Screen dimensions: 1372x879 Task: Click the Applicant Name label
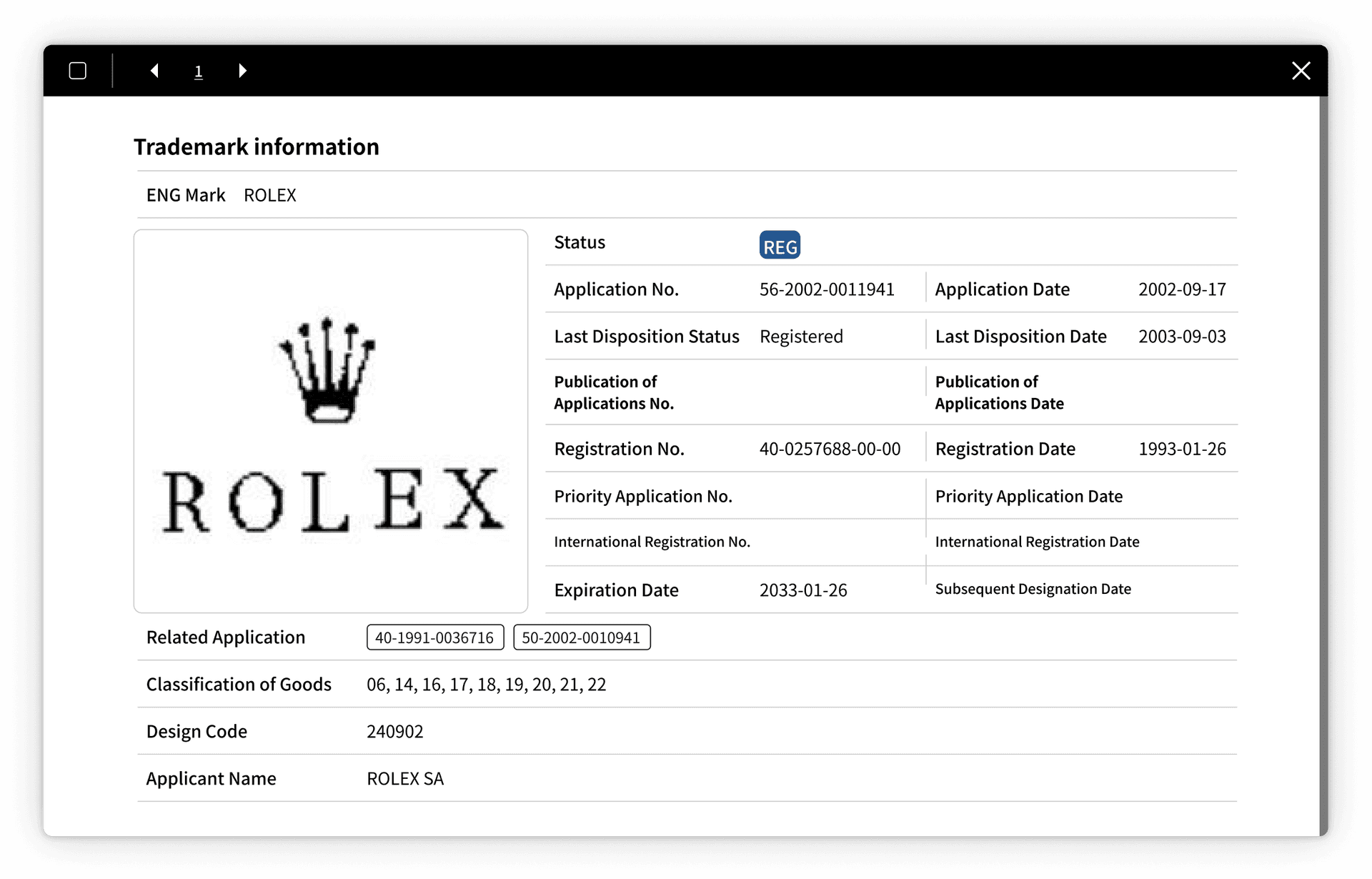[211, 779]
